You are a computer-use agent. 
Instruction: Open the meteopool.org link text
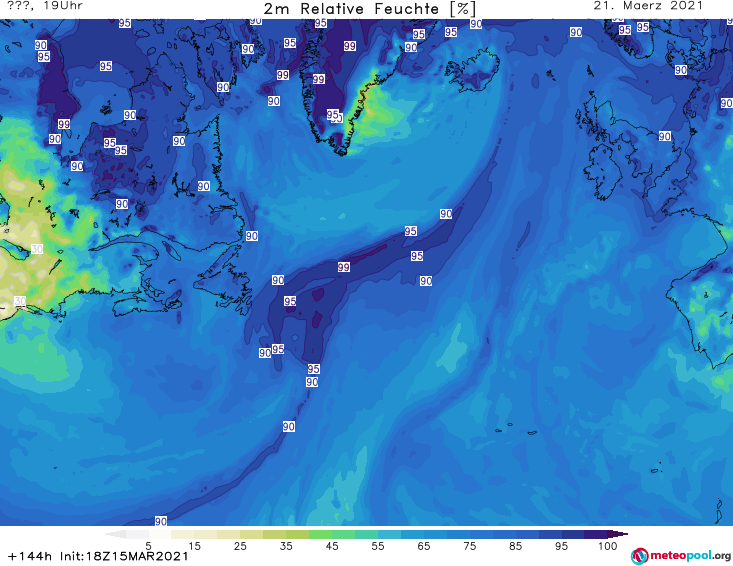(690, 556)
